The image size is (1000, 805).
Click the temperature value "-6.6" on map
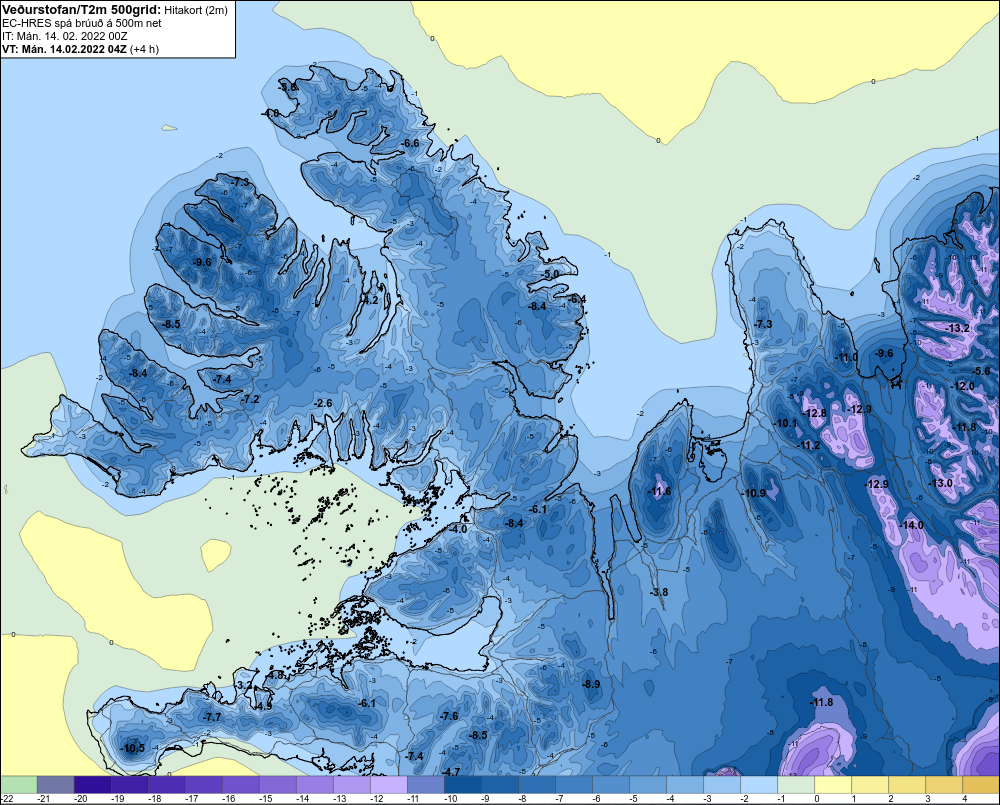pyautogui.click(x=411, y=143)
